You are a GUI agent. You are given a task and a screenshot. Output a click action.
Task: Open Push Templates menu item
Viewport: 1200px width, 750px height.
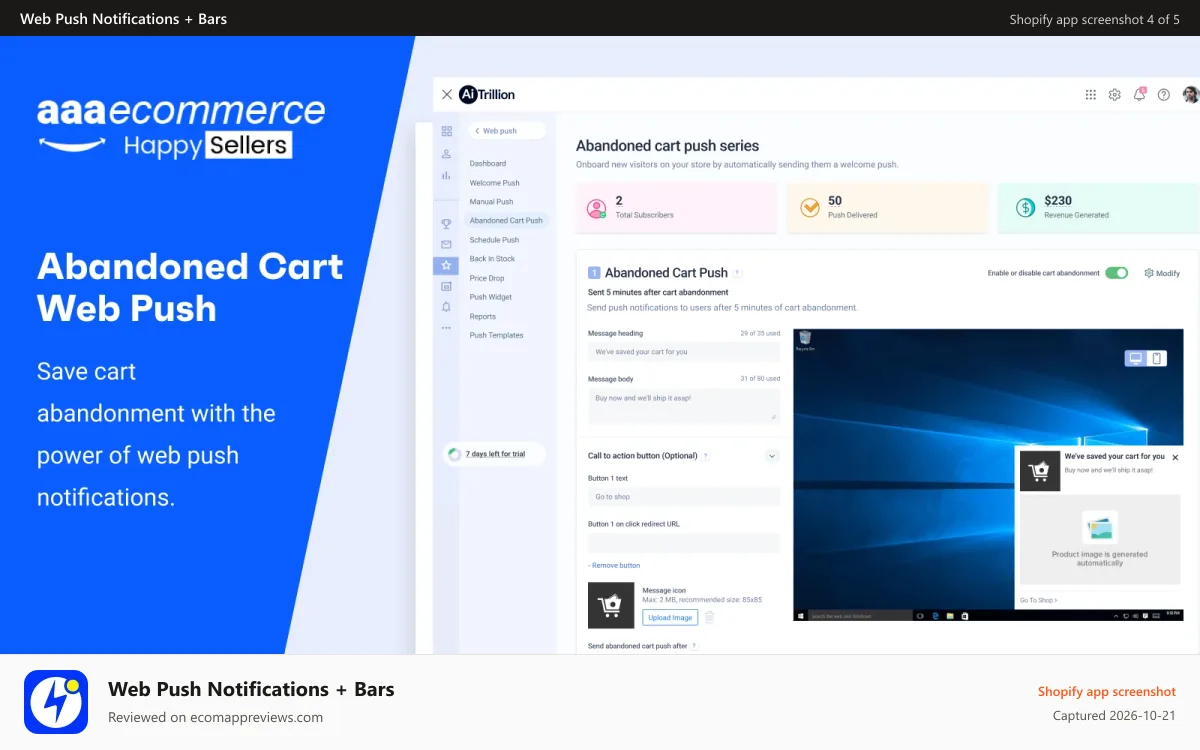[497, 335]
